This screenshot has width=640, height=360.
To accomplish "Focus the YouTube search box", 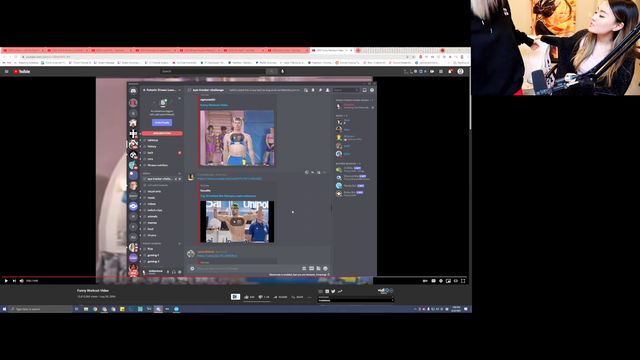I will click(x=212, y=71).
